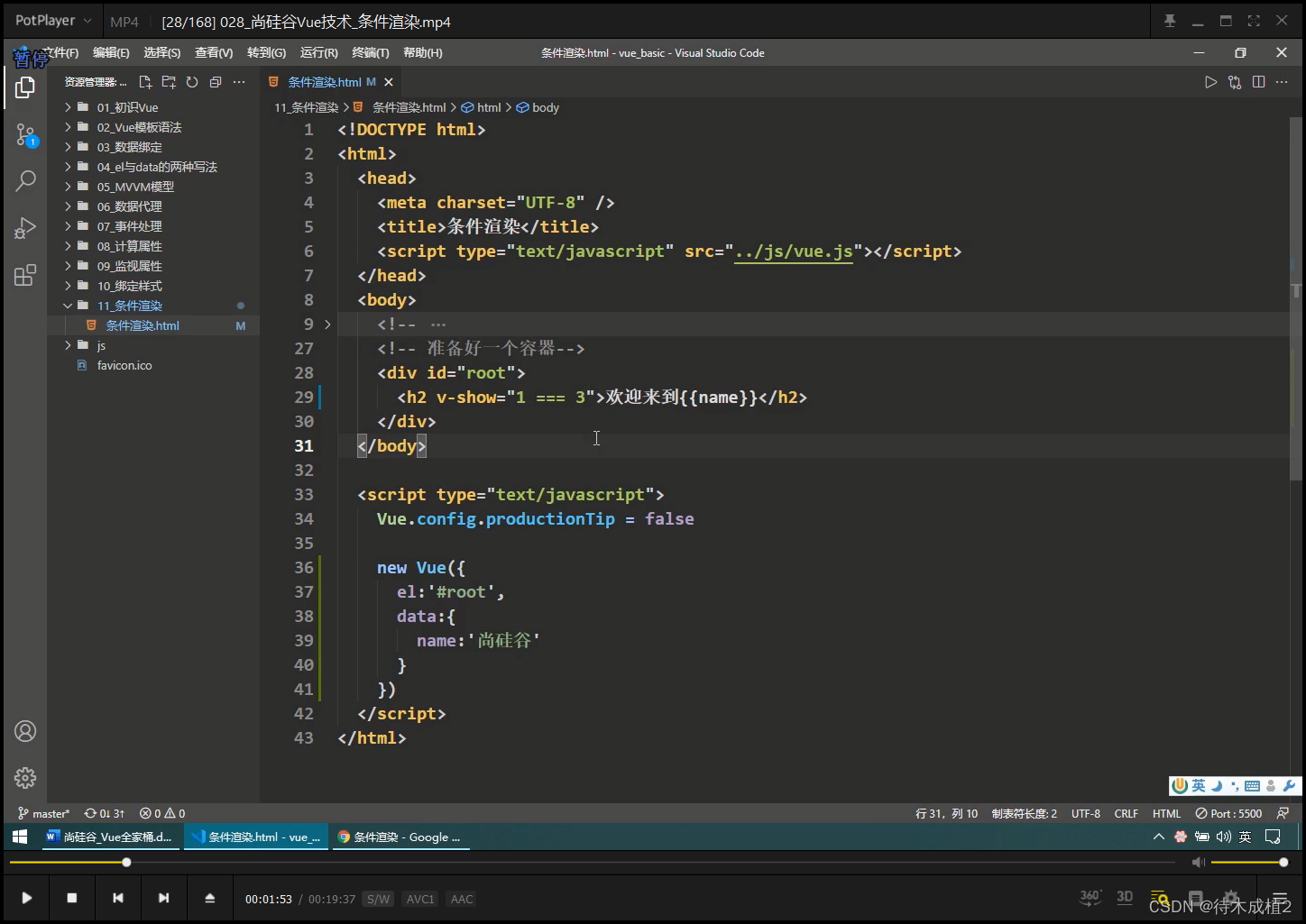Screen dimensions: 1306x924
Task: Create a new folder in explorer
Action: point(169,82)
